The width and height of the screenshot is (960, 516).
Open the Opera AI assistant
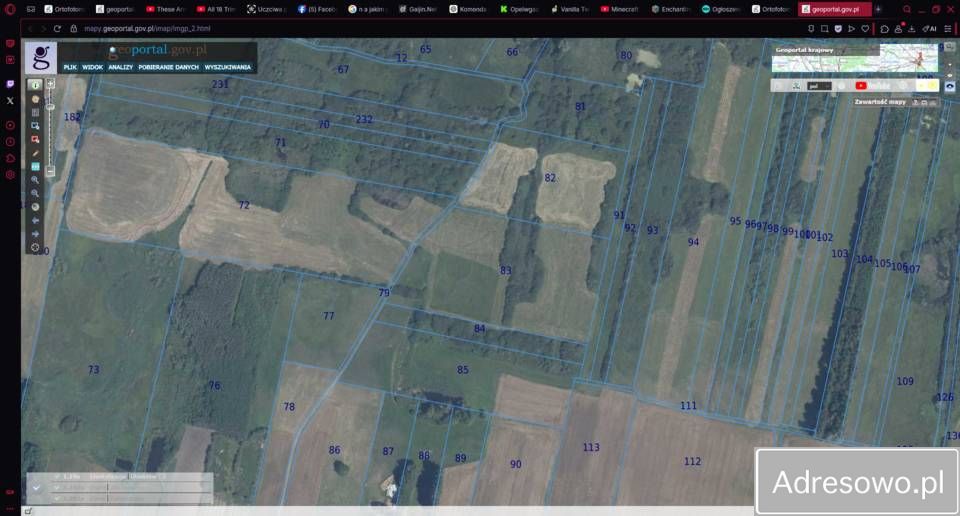pos(930,29)
